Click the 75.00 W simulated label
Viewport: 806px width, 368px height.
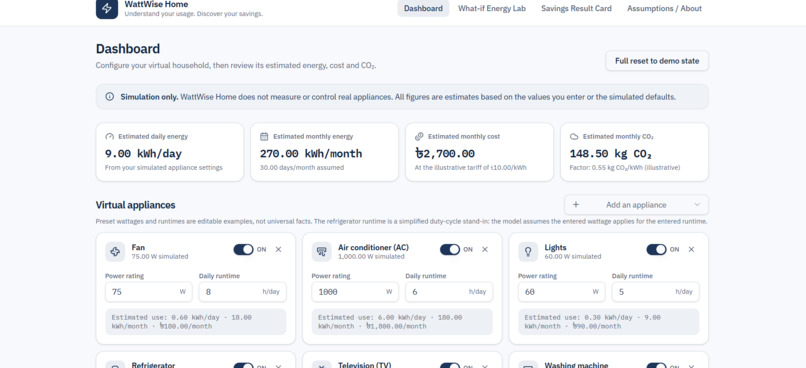point(160,256)
